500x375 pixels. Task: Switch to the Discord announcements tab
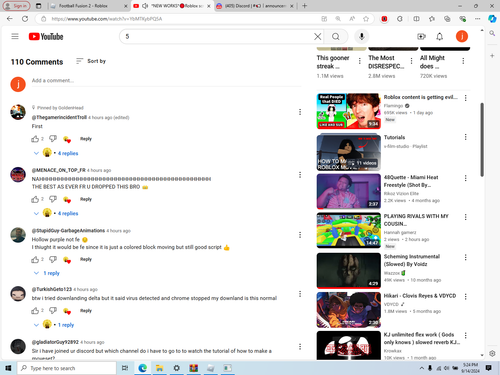point(255,6)
